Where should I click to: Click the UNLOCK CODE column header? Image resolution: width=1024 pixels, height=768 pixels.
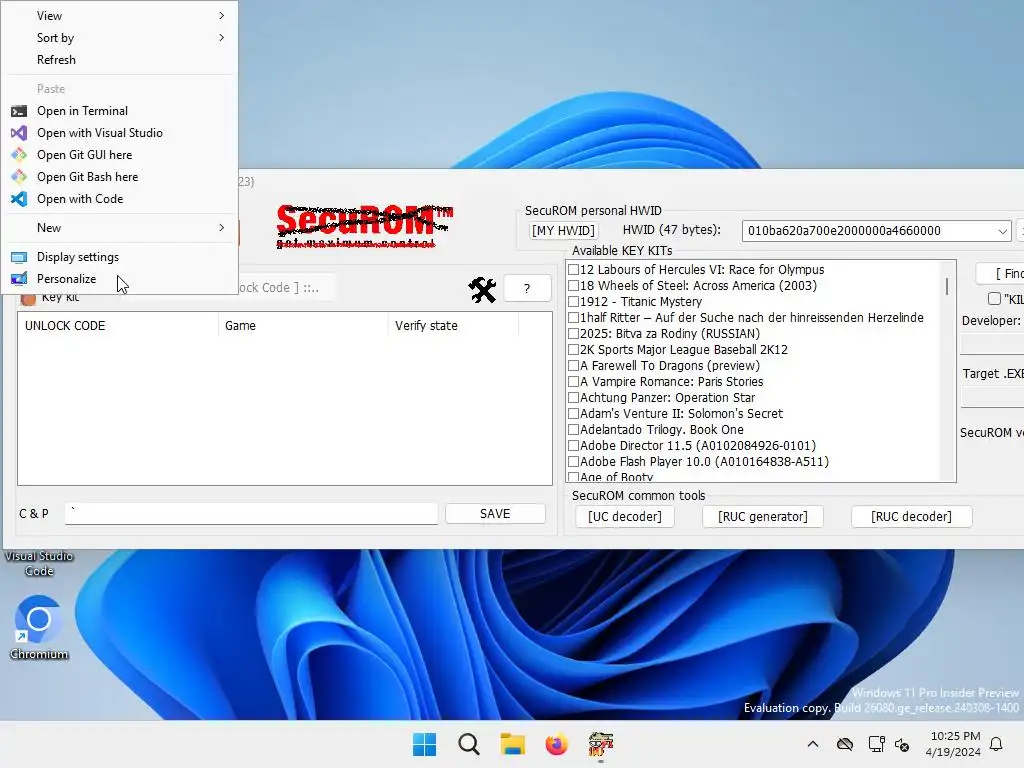118,326
